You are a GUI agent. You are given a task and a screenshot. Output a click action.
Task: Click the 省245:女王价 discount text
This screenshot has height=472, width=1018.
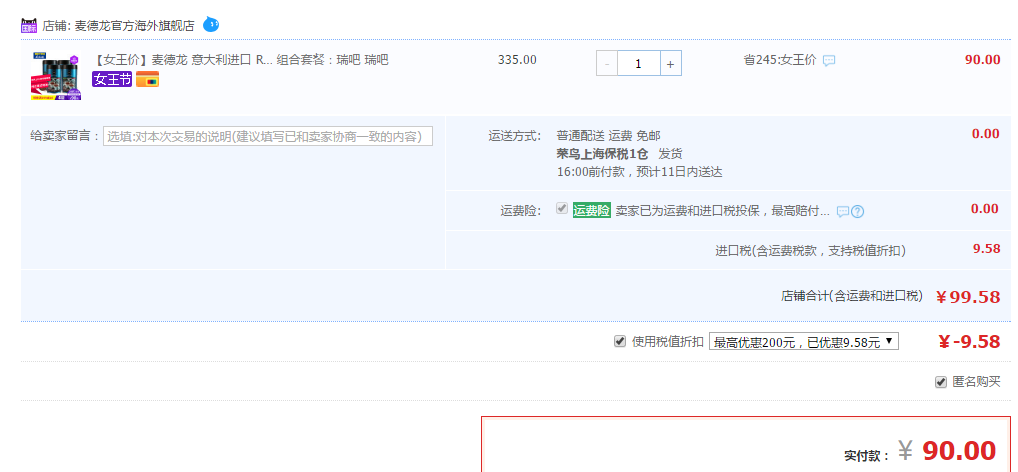(780, 60)
